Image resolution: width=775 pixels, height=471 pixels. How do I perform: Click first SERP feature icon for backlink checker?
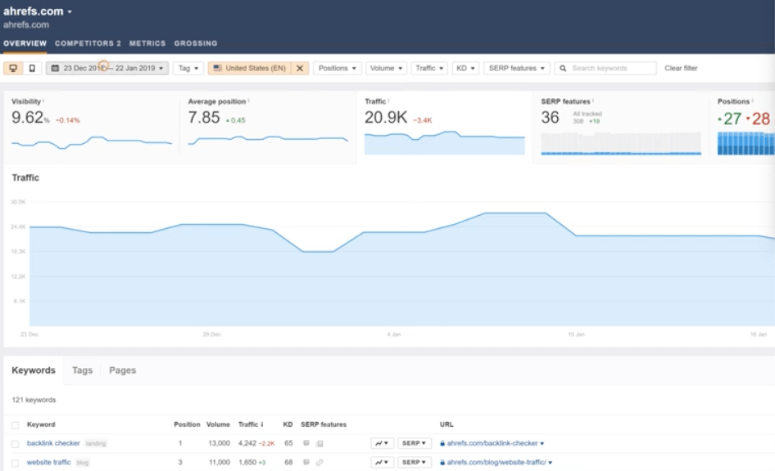[x=306, y=443]
